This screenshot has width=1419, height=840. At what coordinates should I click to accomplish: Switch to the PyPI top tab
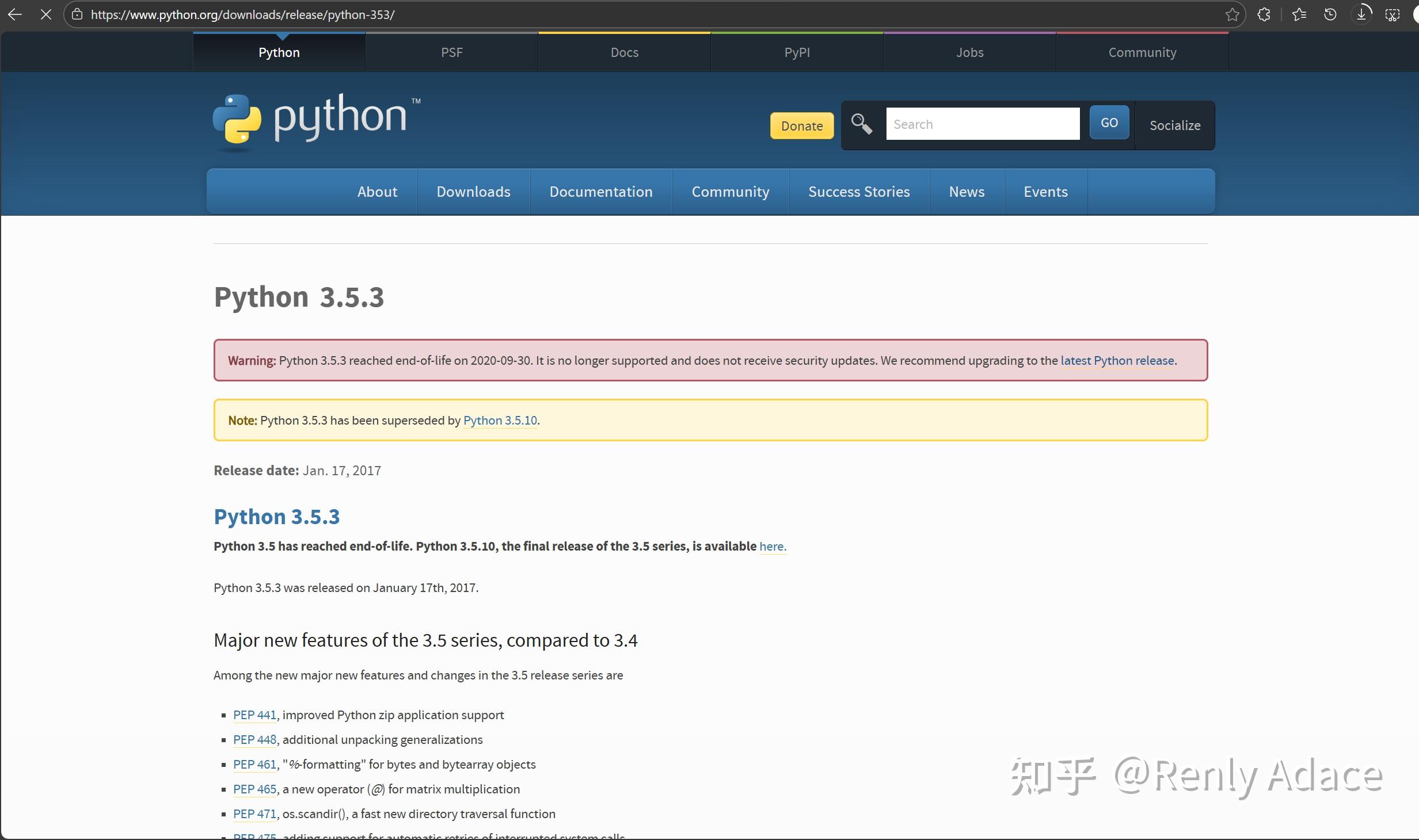(x=797, y=52)
